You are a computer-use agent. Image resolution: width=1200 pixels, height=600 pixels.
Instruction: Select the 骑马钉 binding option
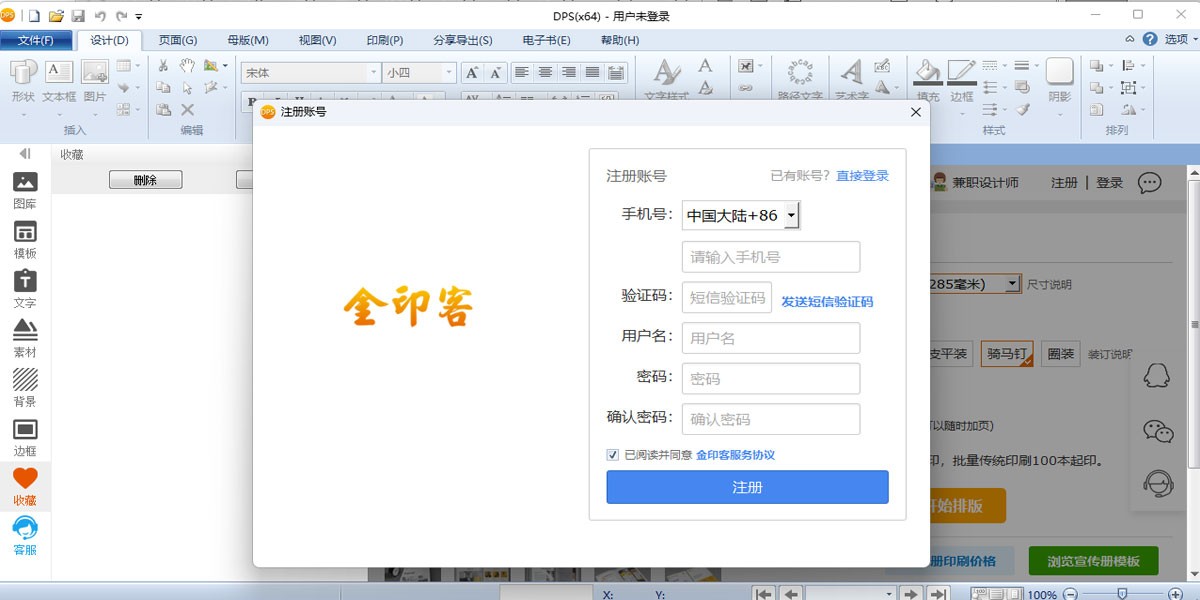[1007, 354]
